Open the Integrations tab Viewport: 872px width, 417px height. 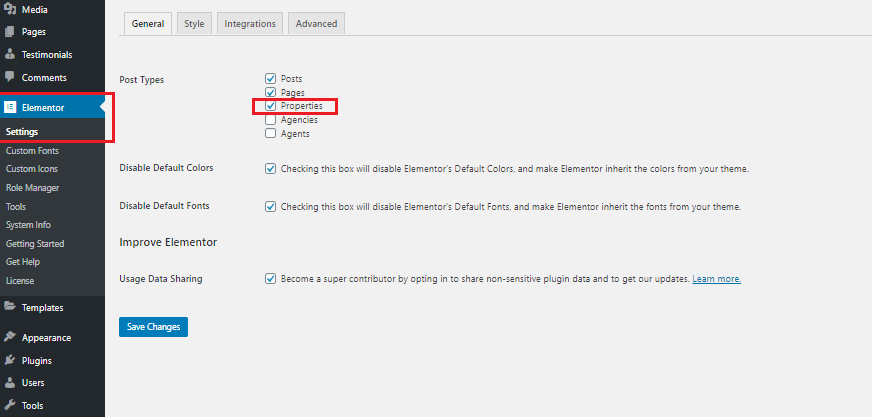coord(250,24)
